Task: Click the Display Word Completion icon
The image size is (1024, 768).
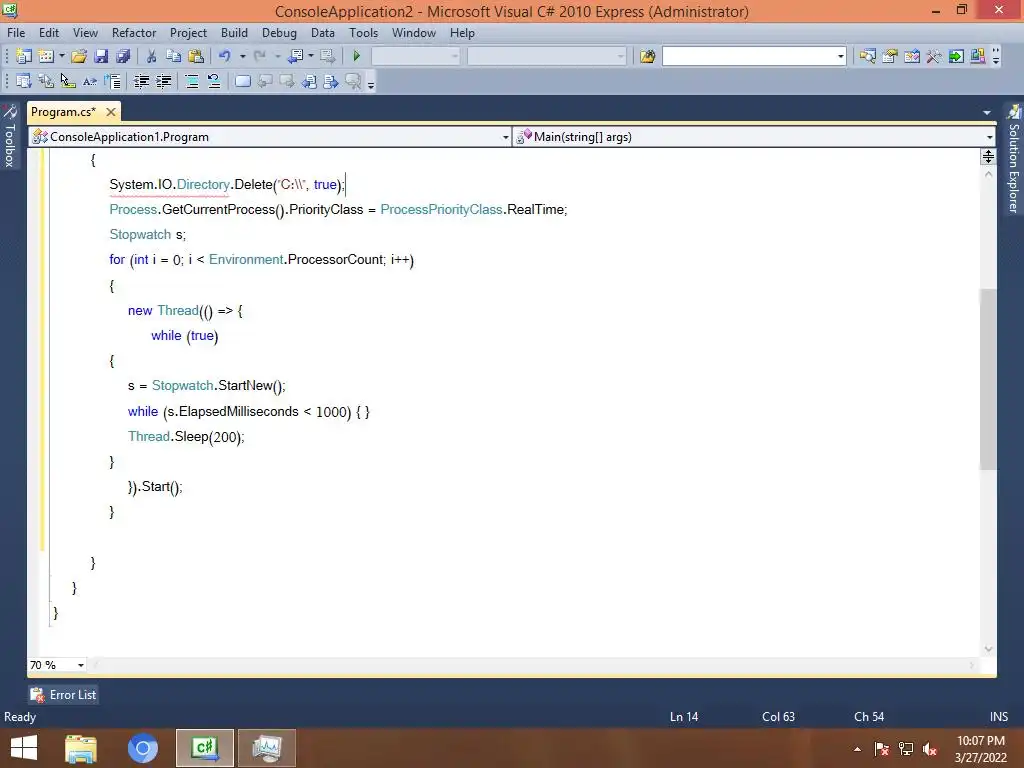Action: 89,81
